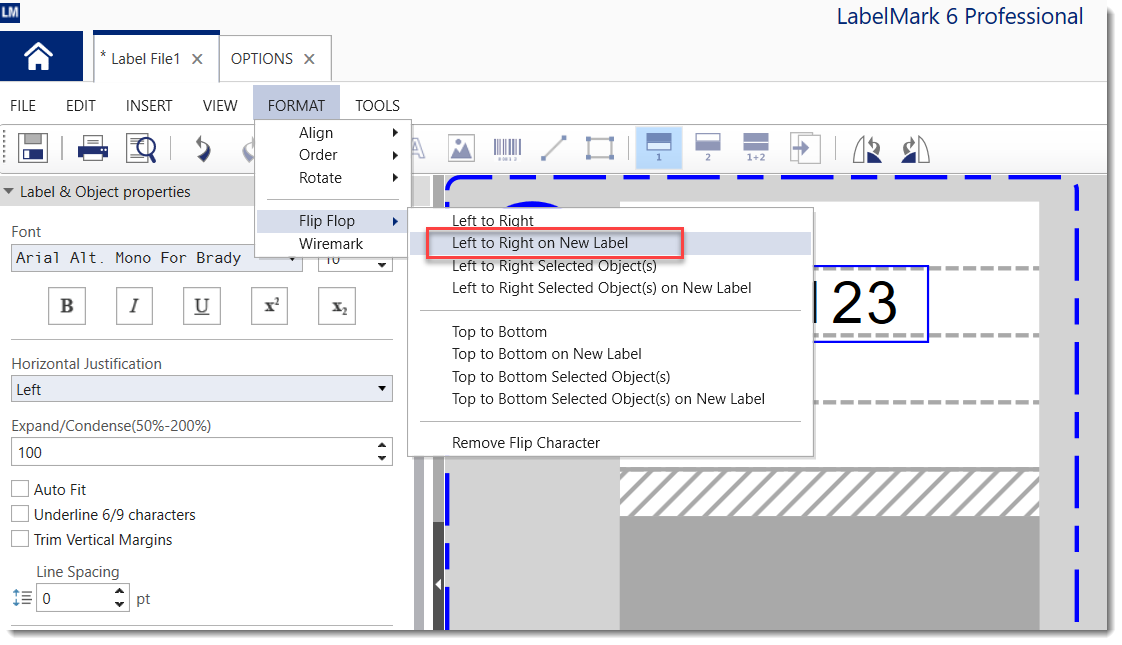Image resolution: width=1122 pixels, height=645 pixels.
Task: Toggle Trim Vertical Margins checkbox
Action: tap(20, 540)
